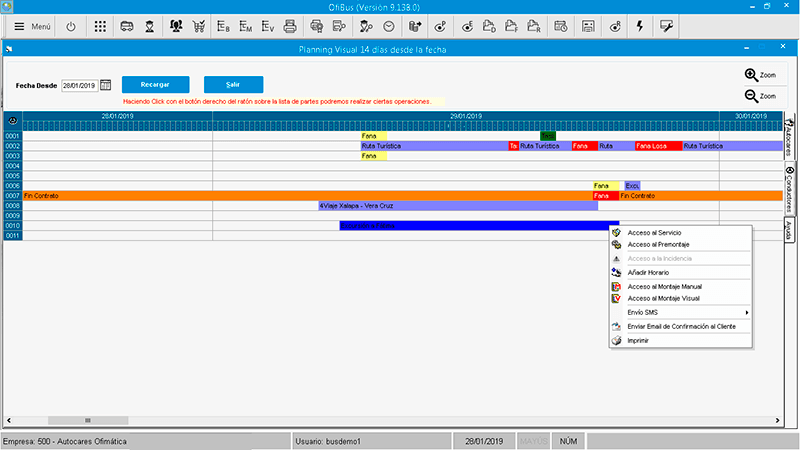Click the shopping cart toolbar icon
This screenshot has width=800, height=450.
point(198,26)
